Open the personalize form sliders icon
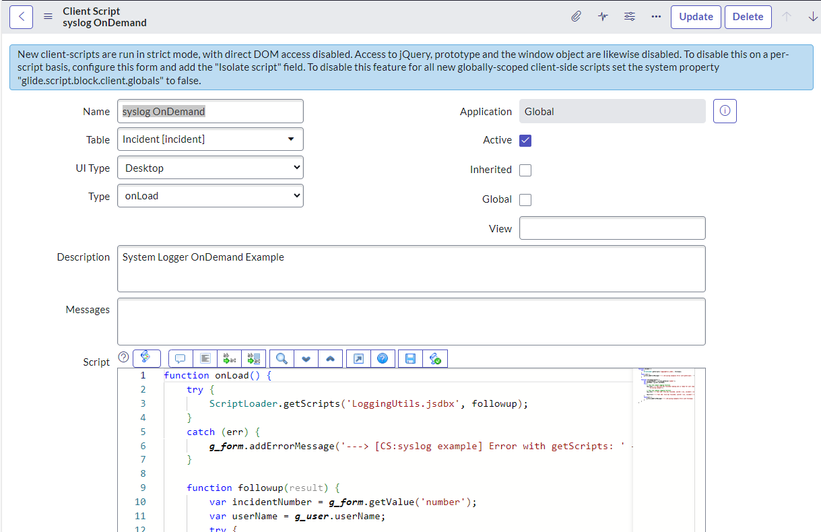 (x=629, y=17)
